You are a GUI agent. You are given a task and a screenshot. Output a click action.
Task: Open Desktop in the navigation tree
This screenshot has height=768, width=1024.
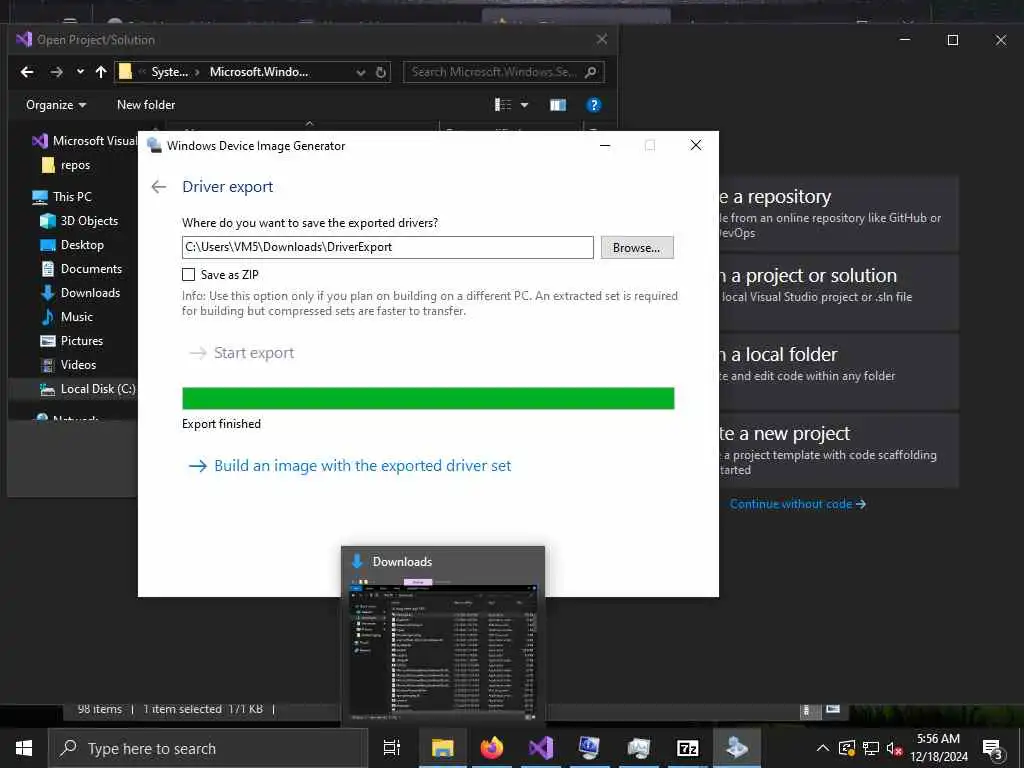[x=72, y=245]
